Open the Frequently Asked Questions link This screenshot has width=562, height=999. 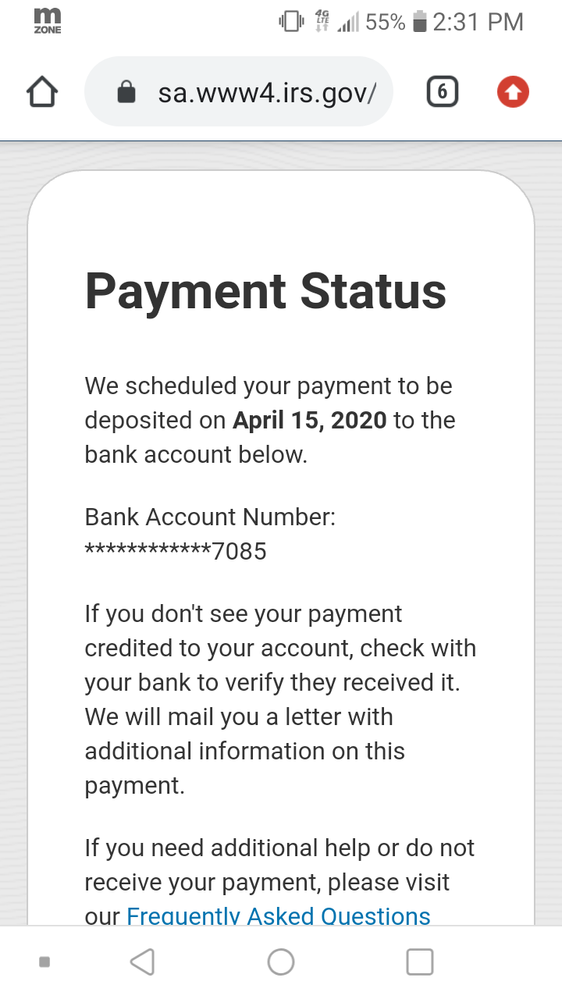coord(278,916)
